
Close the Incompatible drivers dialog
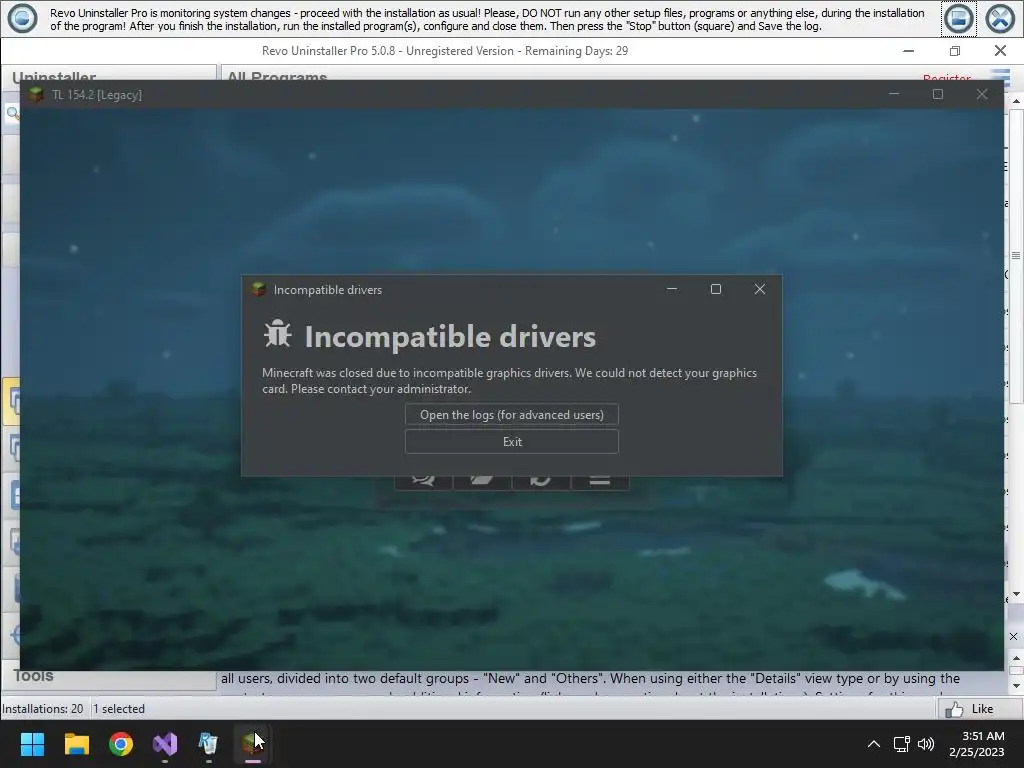(760, 289)
